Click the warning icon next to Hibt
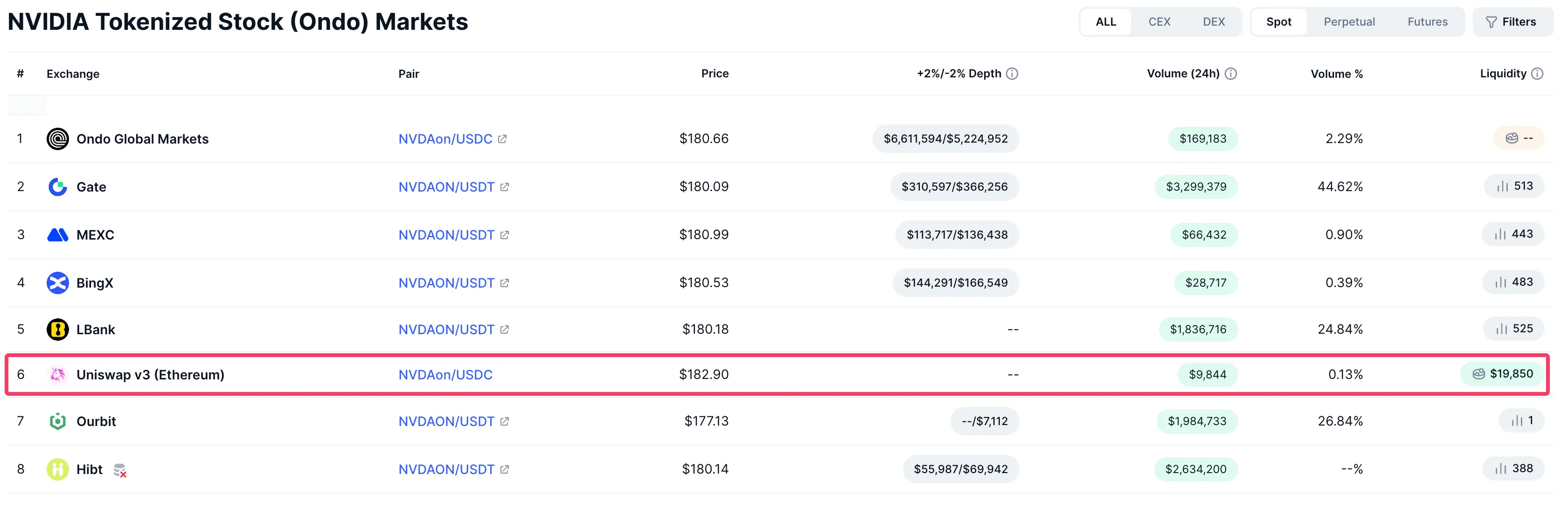 (120, 470)
